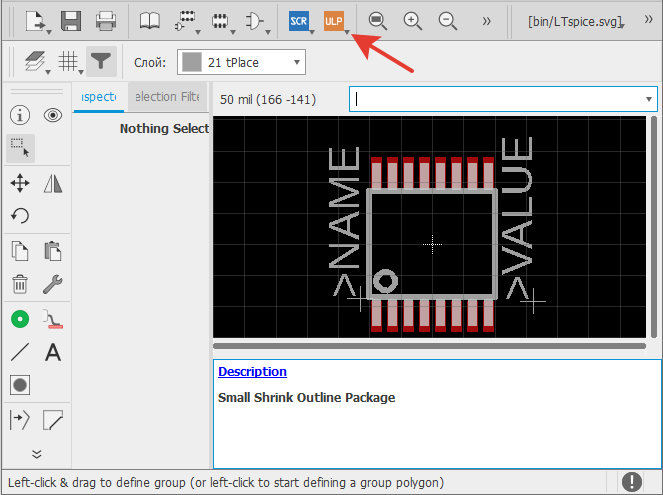This screenshot has height=495, width=663.
Task: Select the device editor icon
Action: [185, 21]
